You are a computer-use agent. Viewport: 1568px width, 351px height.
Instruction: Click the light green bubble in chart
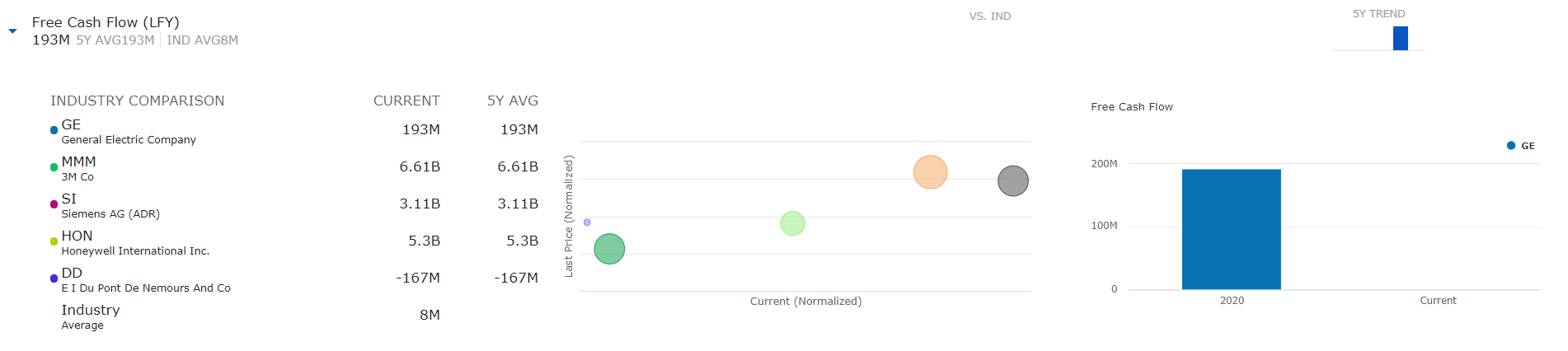click(x=792, y=223)
